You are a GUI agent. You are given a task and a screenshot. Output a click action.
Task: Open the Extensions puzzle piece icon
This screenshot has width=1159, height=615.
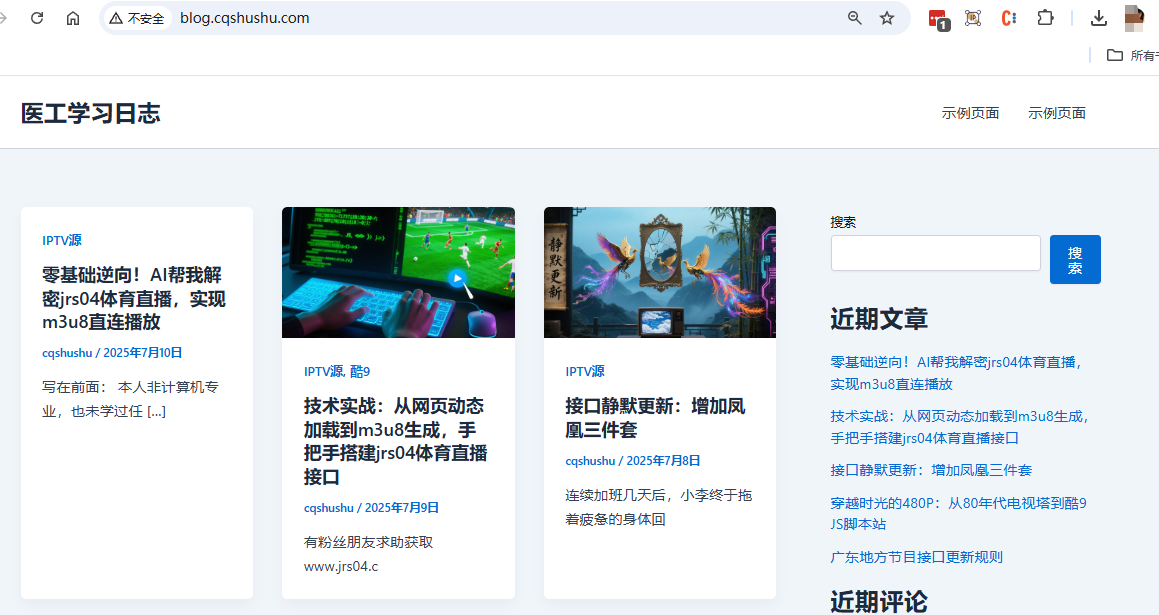pos(1045,18)
